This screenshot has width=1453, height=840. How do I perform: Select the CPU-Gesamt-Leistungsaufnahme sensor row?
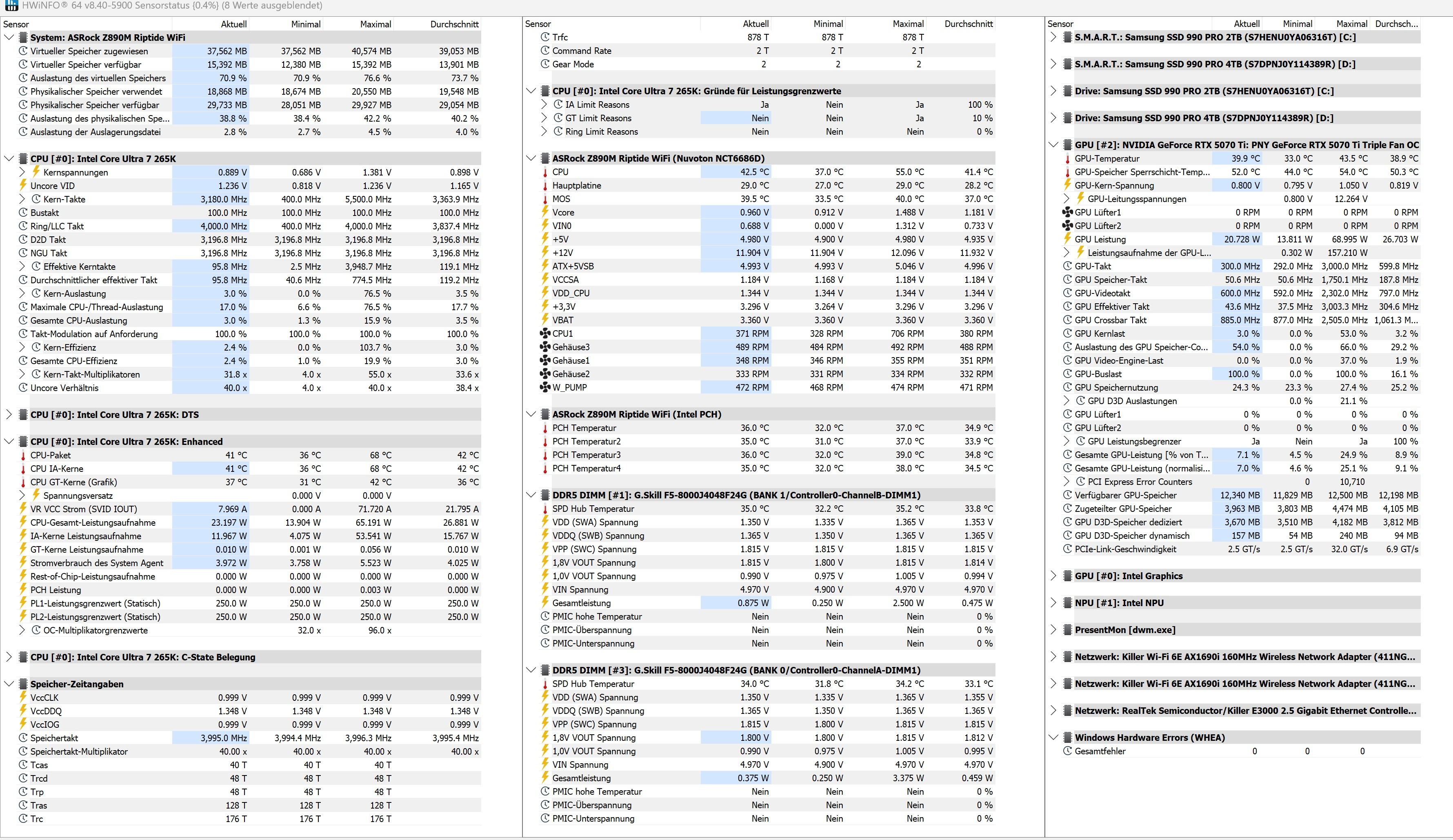[x=93, y=522]
